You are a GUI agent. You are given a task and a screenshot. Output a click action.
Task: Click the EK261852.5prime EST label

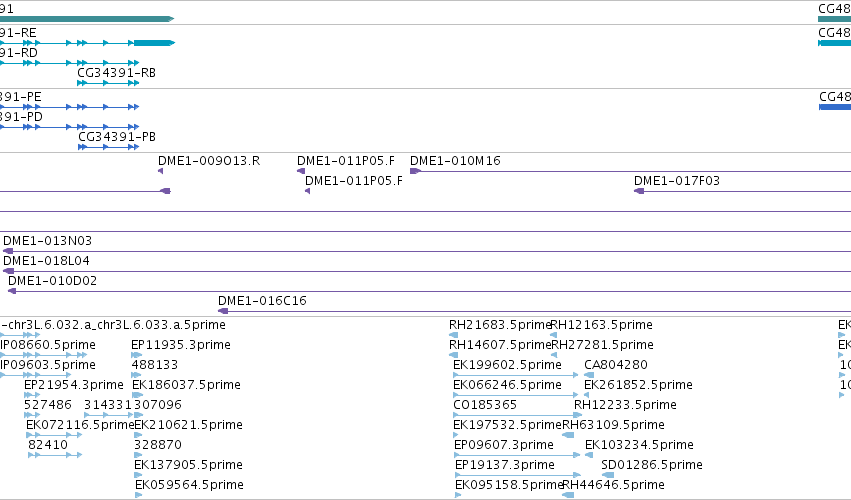click(x=638, y=385)
